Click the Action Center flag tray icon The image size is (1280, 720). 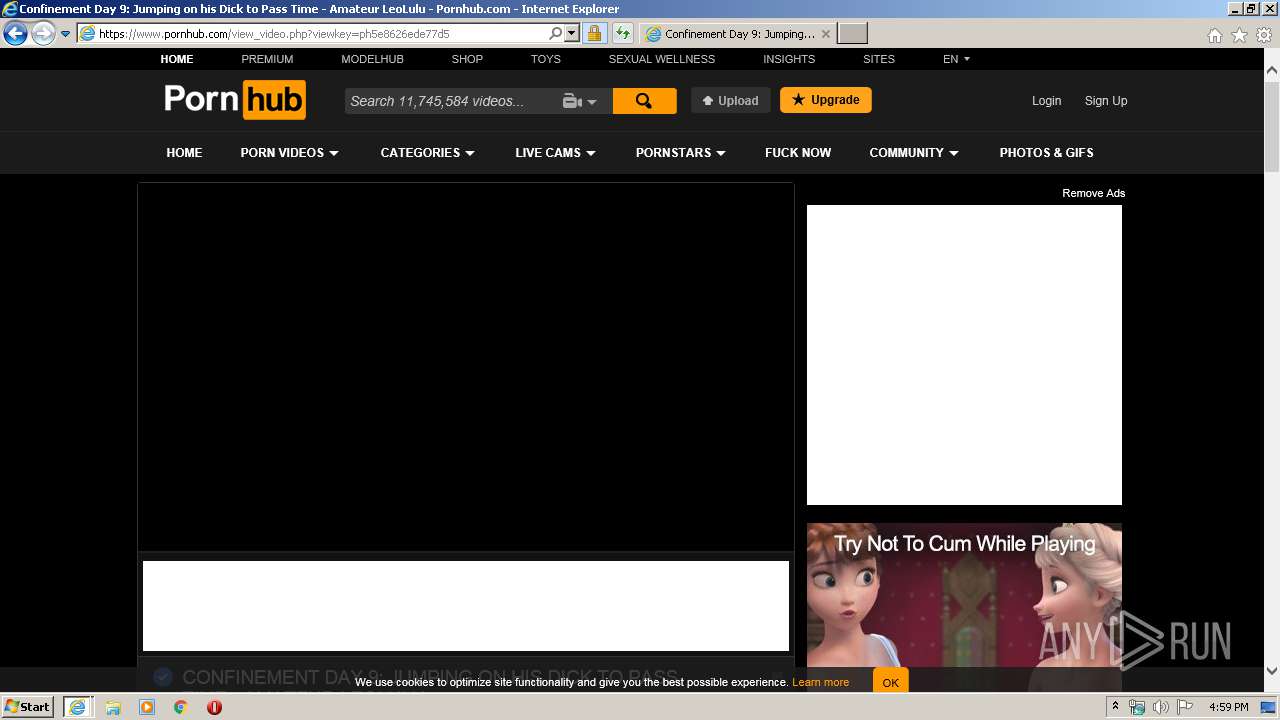click(x=1185, y=707)
